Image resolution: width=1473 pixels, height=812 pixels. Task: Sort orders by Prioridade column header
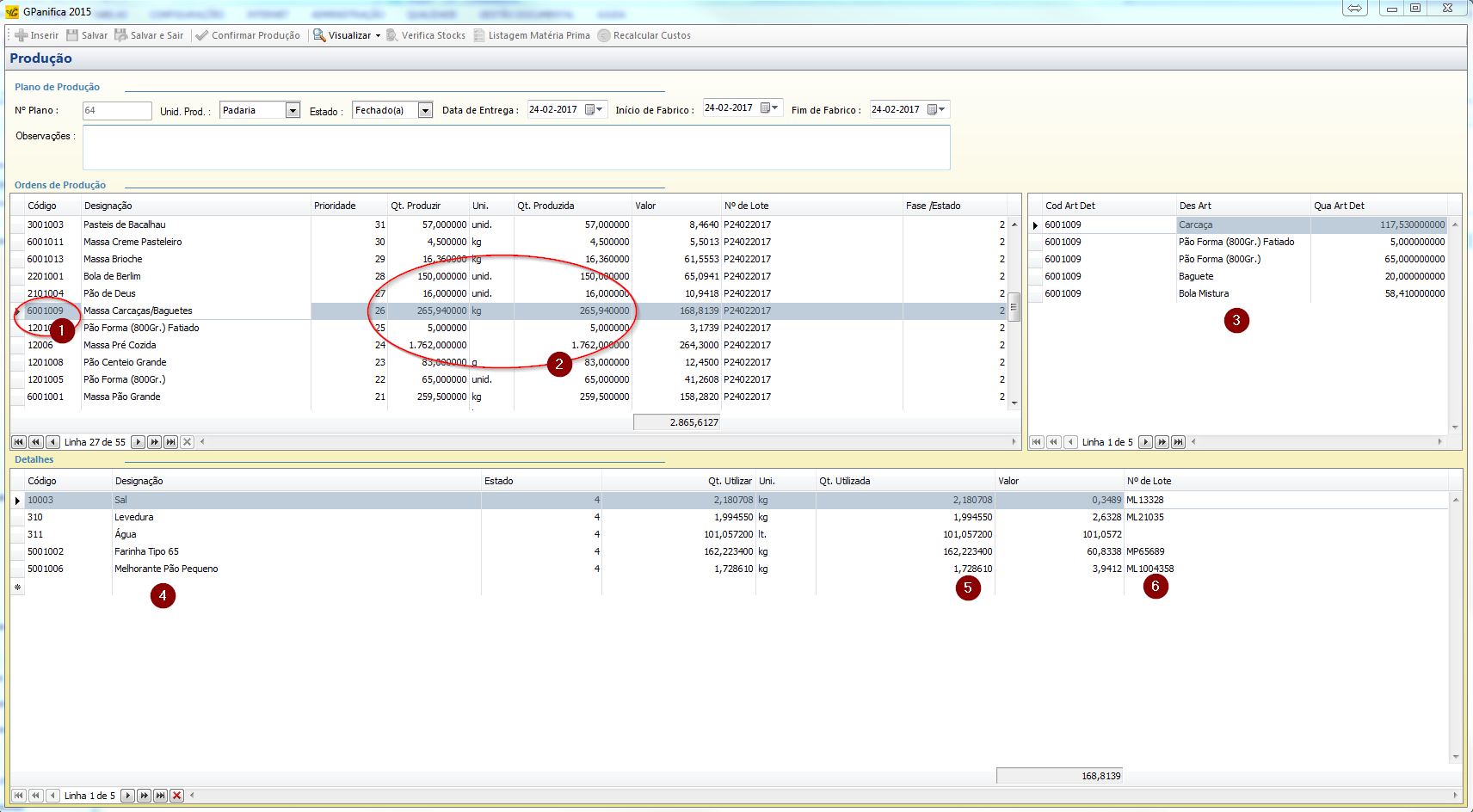coord(335,206)
